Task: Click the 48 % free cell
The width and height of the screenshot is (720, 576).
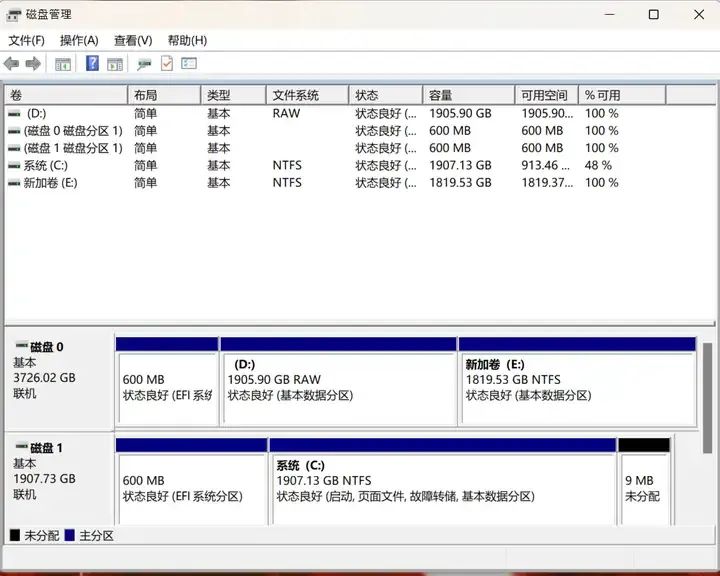Action: (x=598, y=165)
